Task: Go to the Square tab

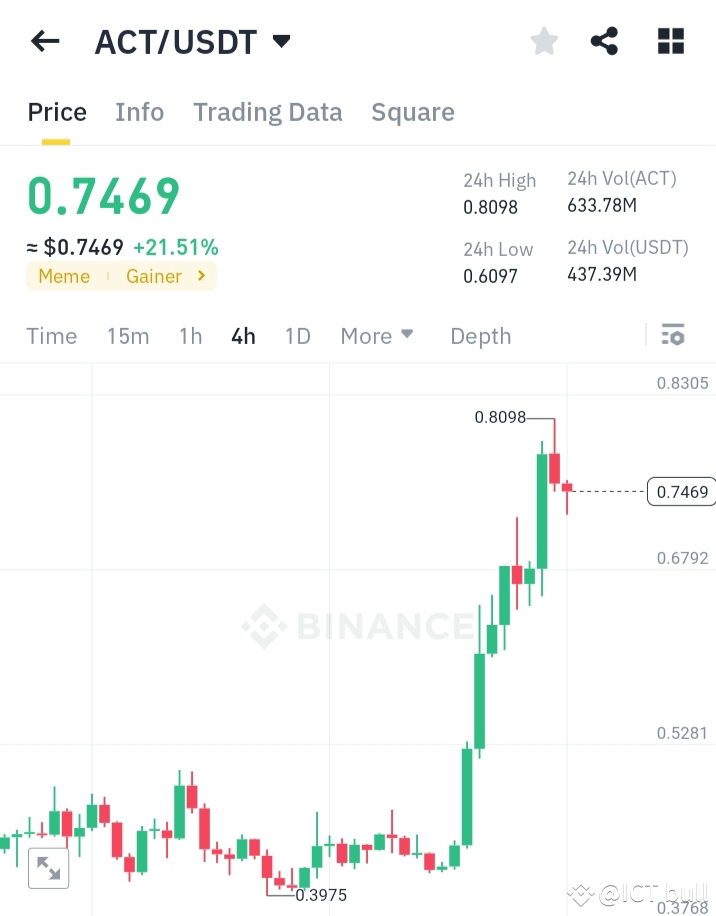Action: (x=412, y=112)
